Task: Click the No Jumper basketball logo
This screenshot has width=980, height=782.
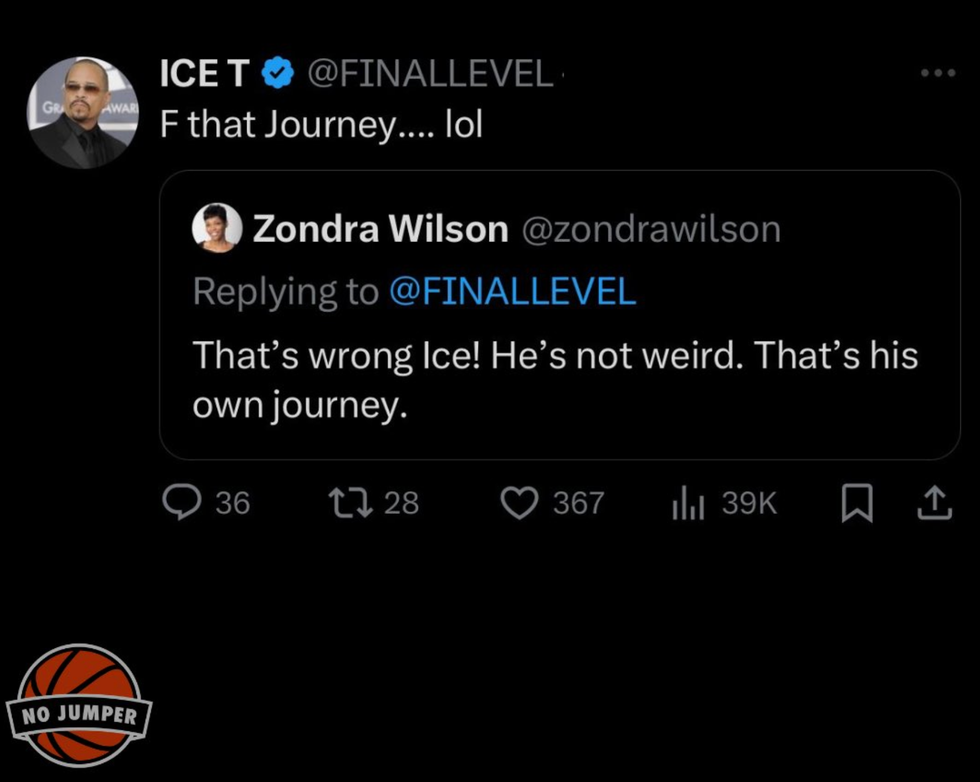Action: click(x=80, y=706)
